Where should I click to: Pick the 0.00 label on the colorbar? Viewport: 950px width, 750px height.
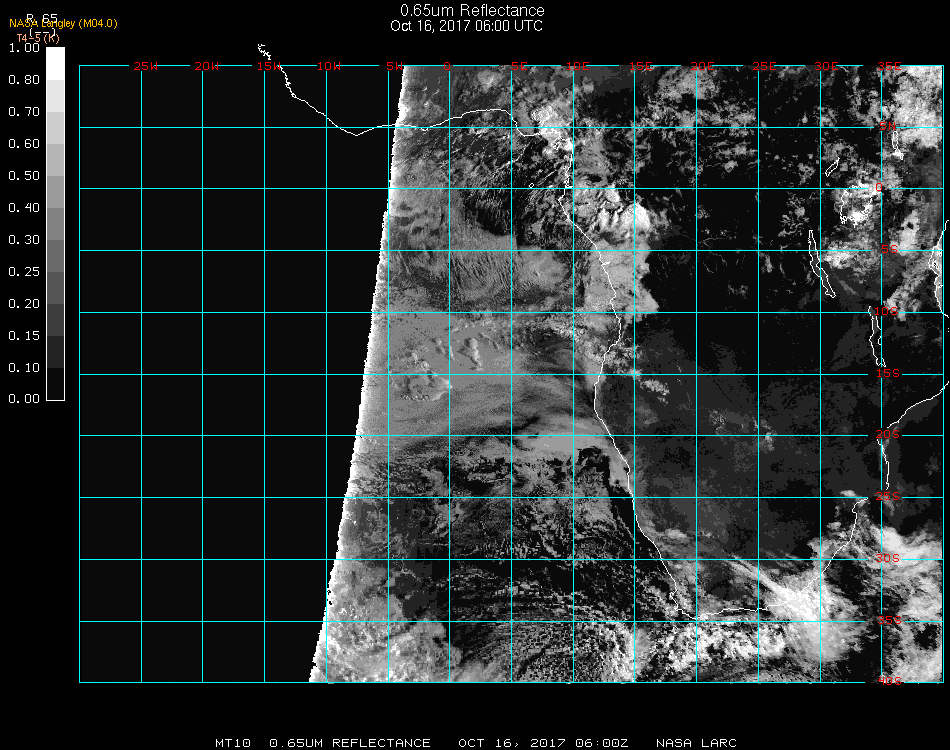coord(24,399)
